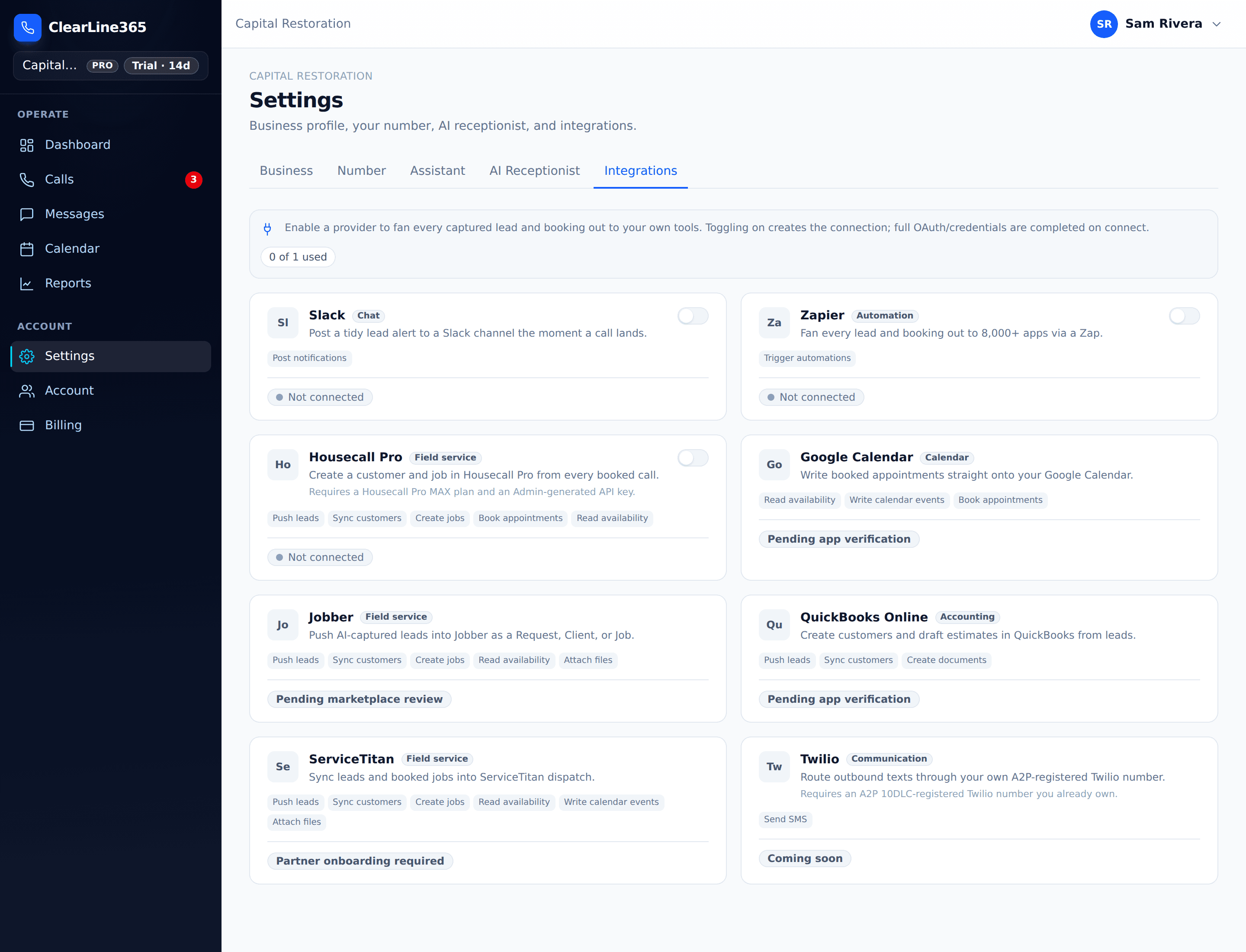Screen dimensions: 1246x952
Task: Click the Jo Jobber logo tile
Action: [x=283, y=624]
